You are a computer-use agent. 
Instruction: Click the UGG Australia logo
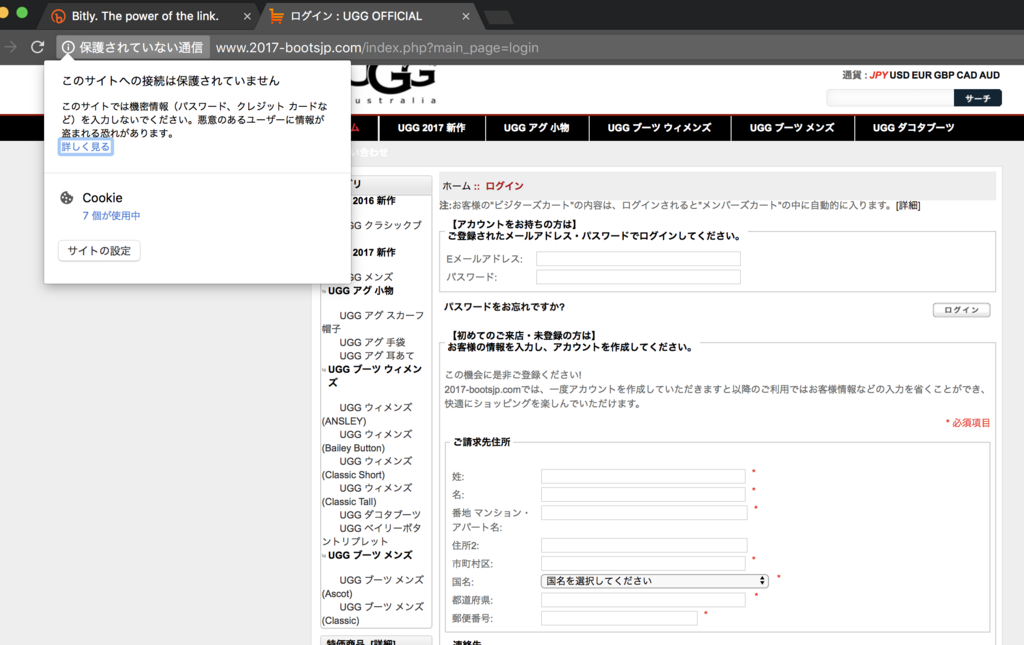(x=394, y=84)
